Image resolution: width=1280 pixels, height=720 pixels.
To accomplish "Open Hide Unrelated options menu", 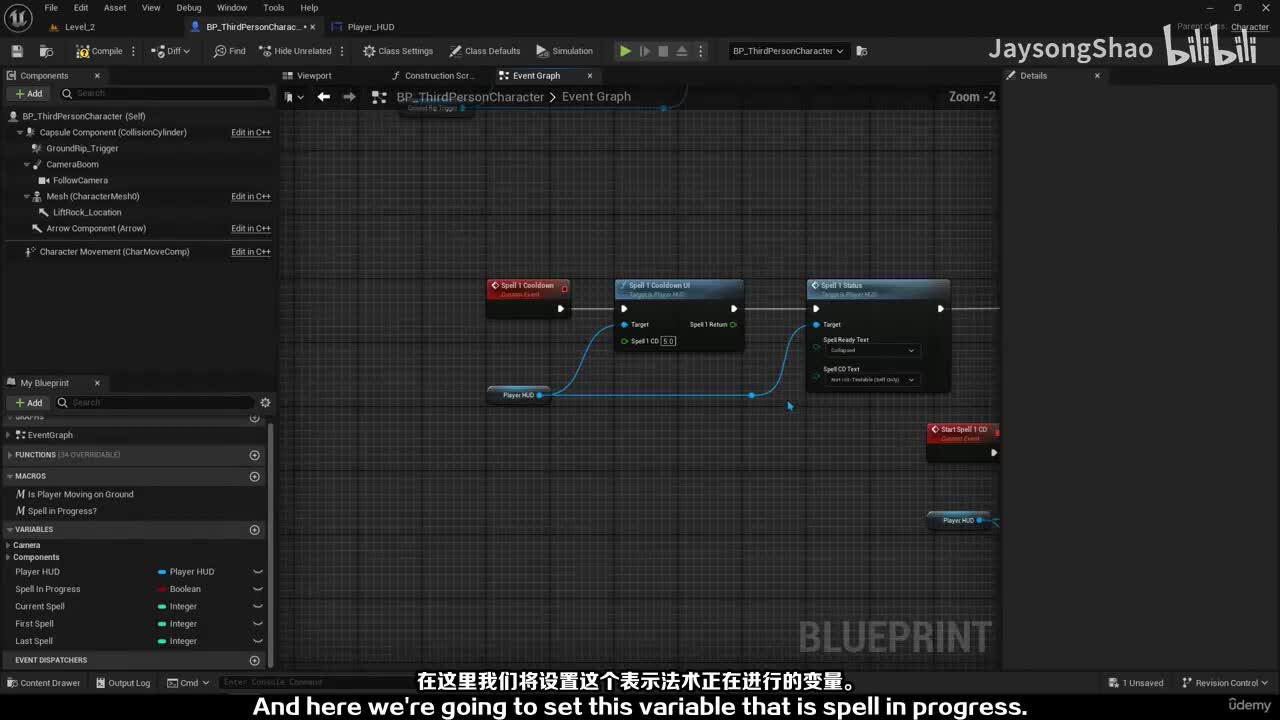I will pos(342,51).
